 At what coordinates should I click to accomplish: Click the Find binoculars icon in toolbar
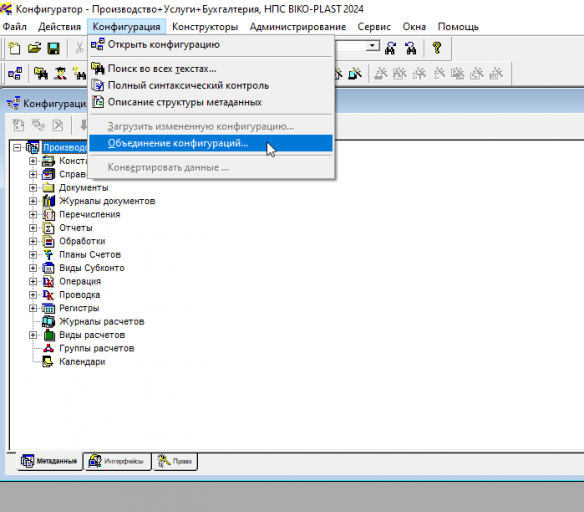(x=390, y=48)
